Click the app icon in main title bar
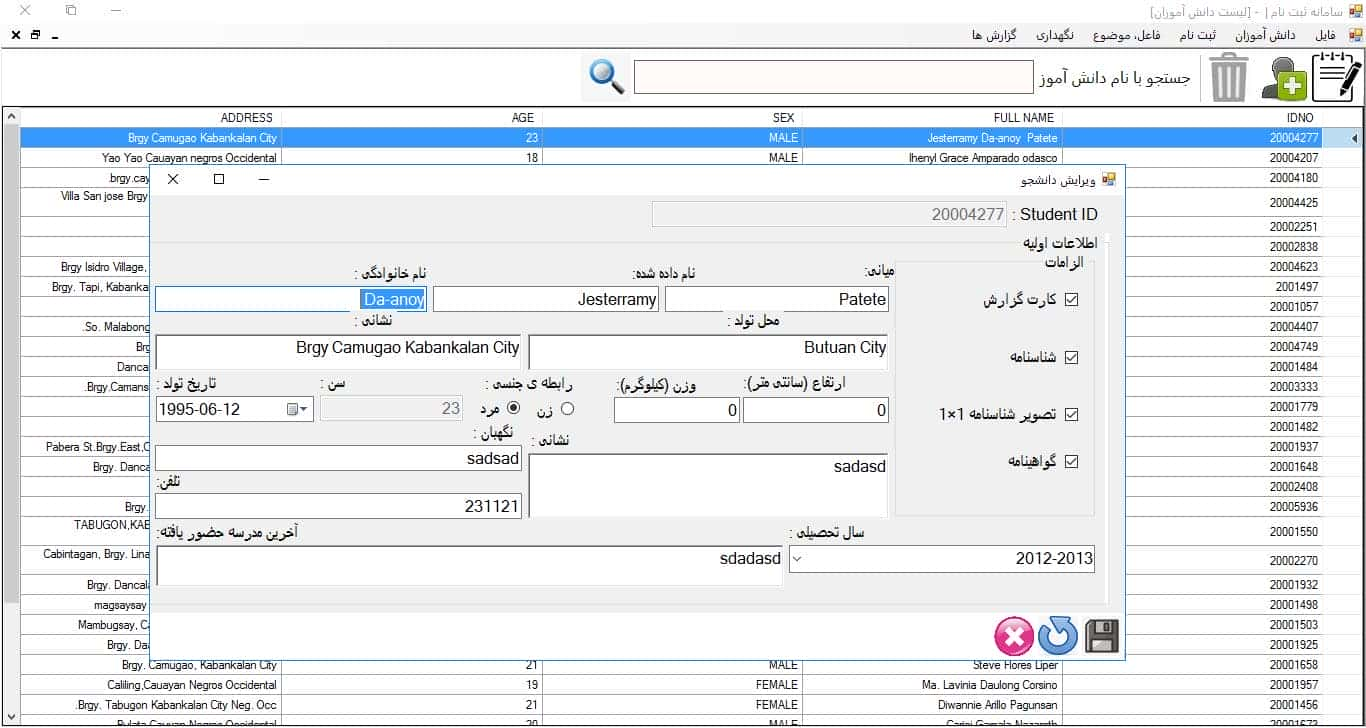This screenshot has width=1366, height=728. (1356, 11)
